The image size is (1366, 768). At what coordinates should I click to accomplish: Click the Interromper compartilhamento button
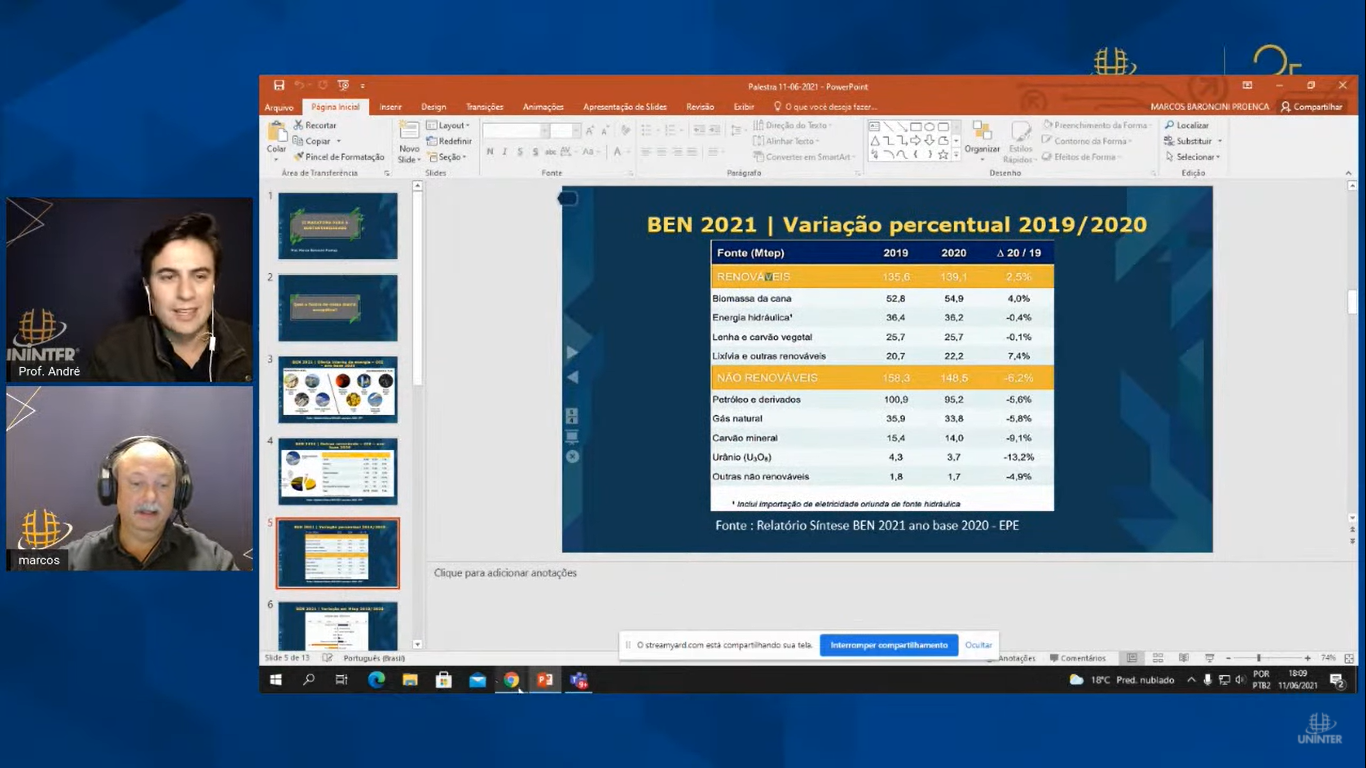pos(888,645)
